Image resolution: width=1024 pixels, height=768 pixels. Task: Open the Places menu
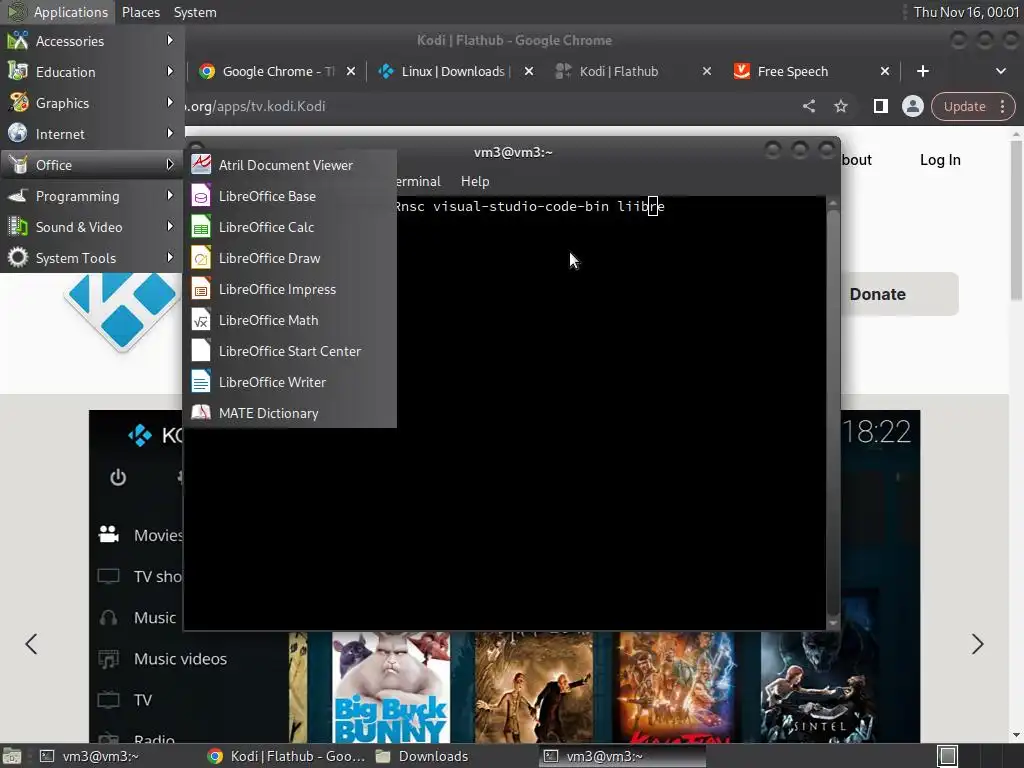coord(140,12)
